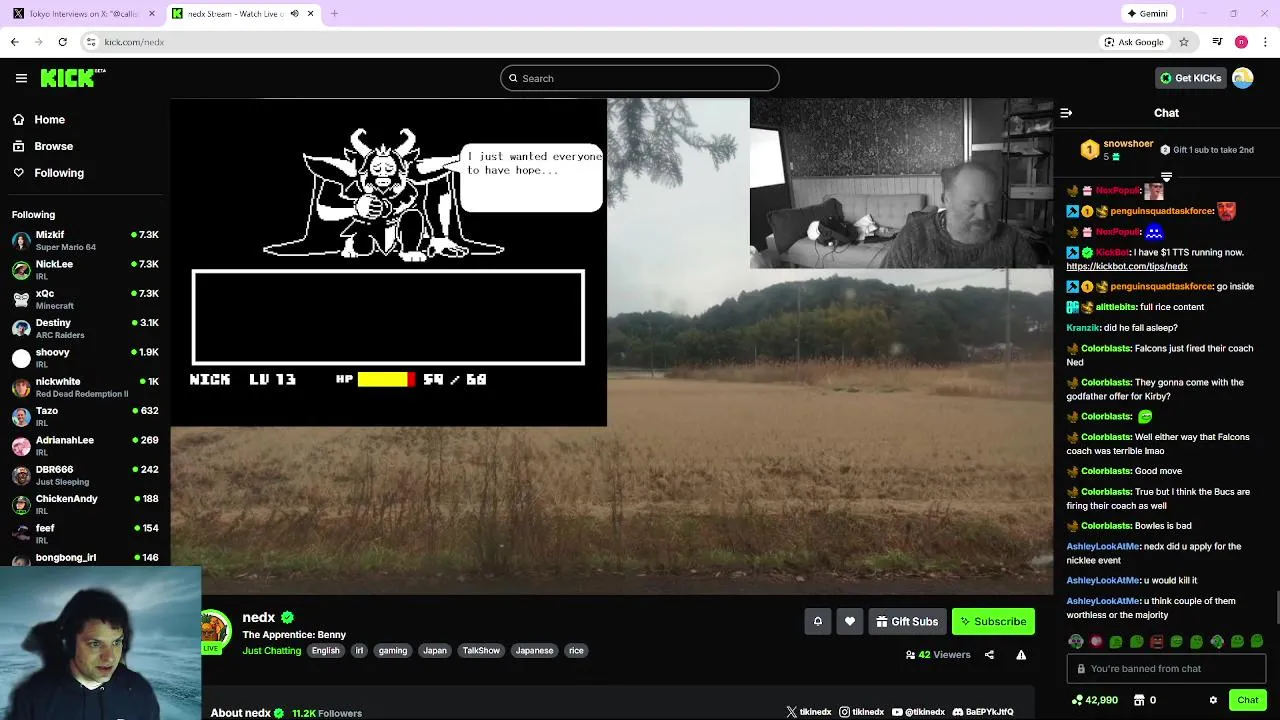Viewport: 1280px width, 720px height.
Task: Switch to Tokyo Interviews browser tab
Action: pos(82,14)
